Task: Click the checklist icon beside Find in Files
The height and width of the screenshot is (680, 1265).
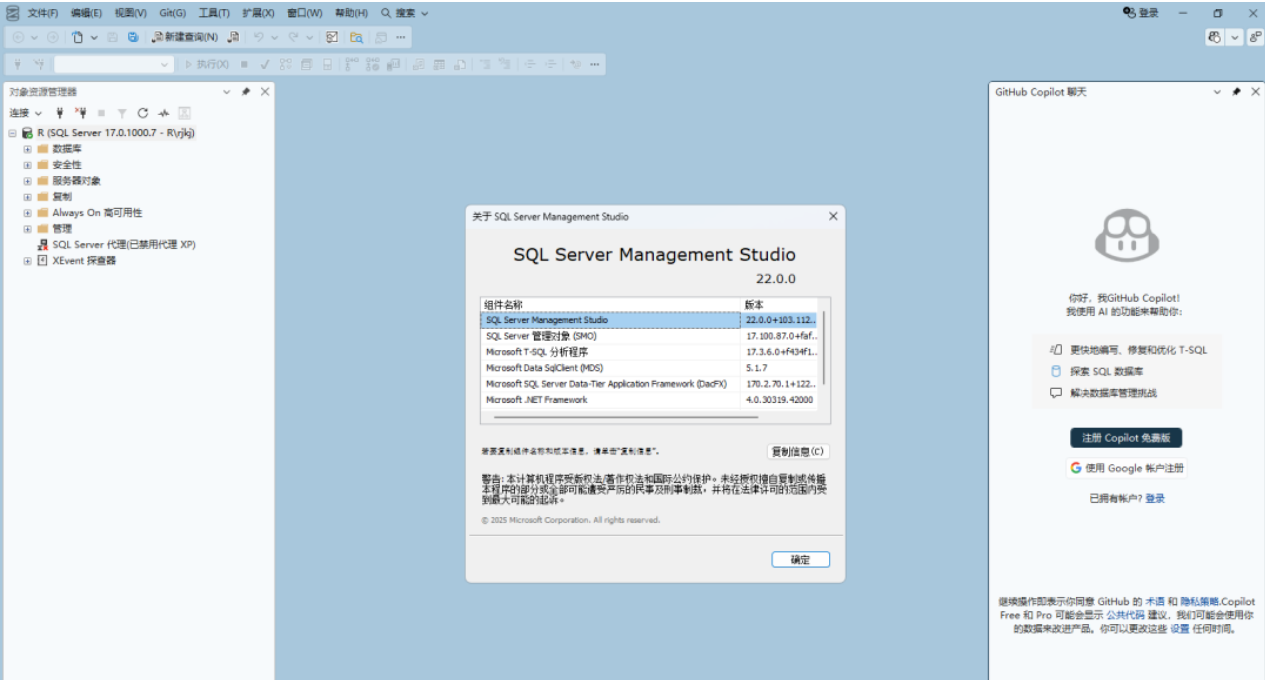Action: pos(332,37)
